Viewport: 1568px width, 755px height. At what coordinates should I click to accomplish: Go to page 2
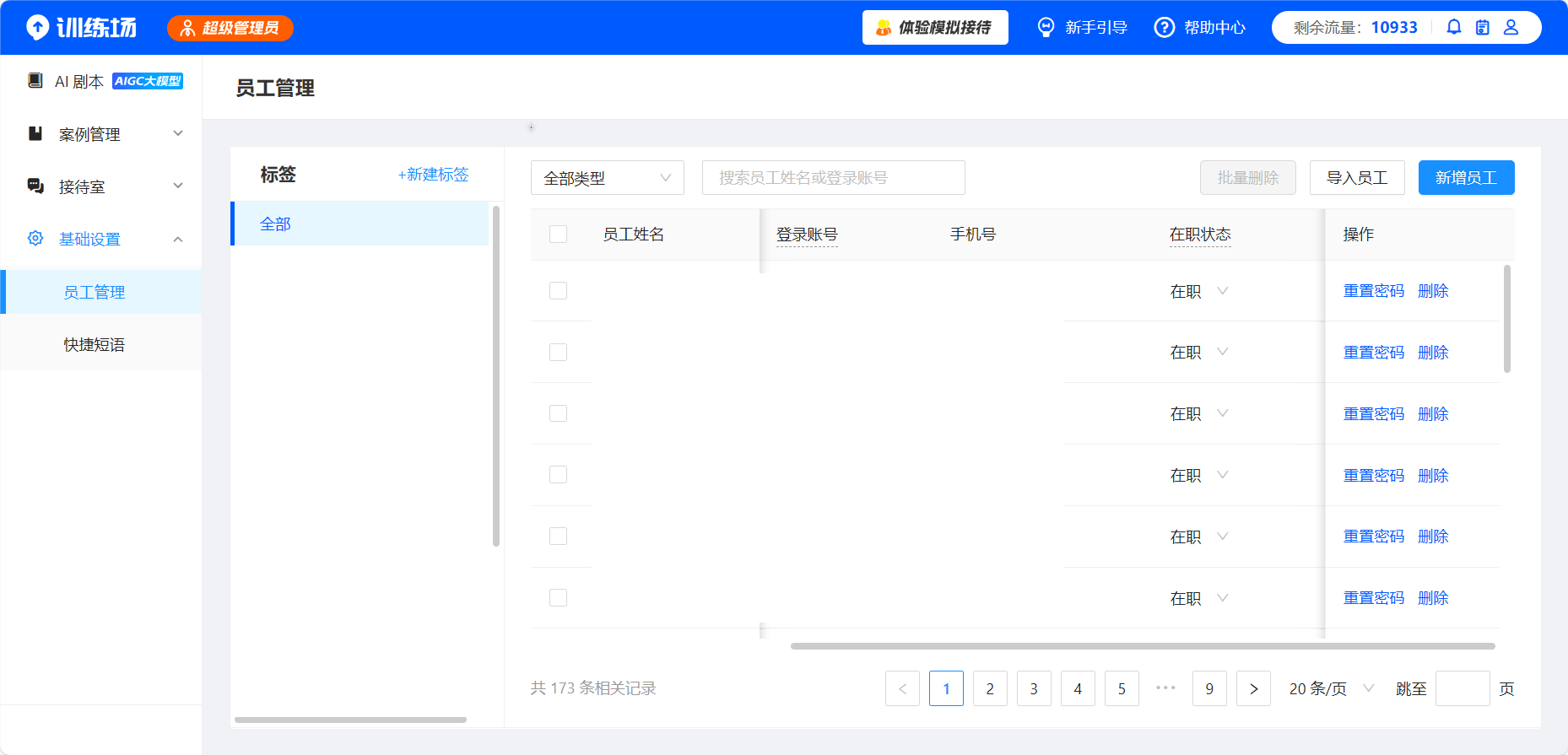990,688
